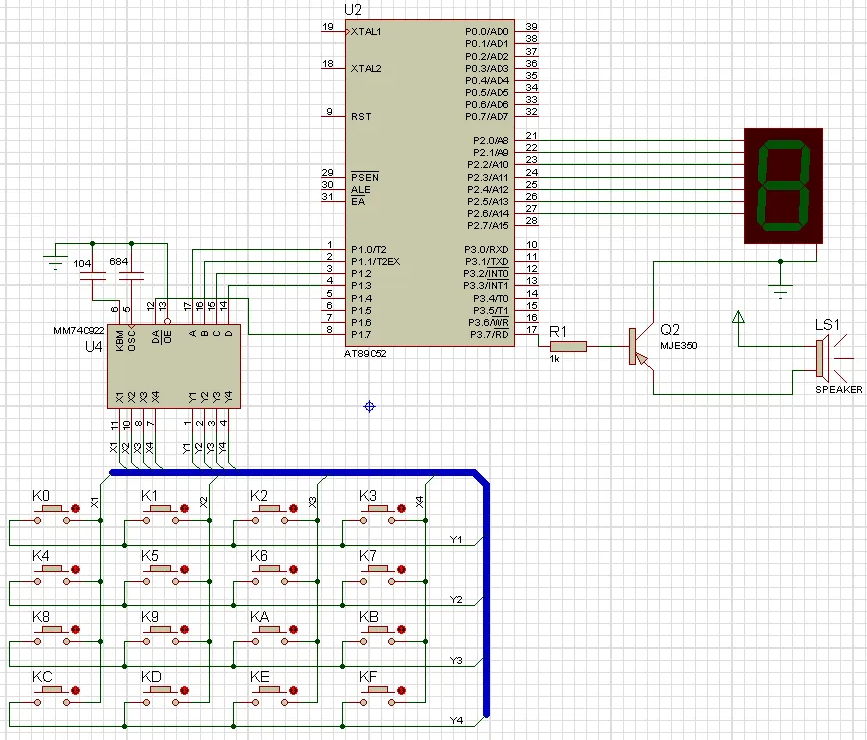The height and width of the screenshot is (740, 867).
Task: Click the X1 wire label beside button K0
Action: coord(95,503)
